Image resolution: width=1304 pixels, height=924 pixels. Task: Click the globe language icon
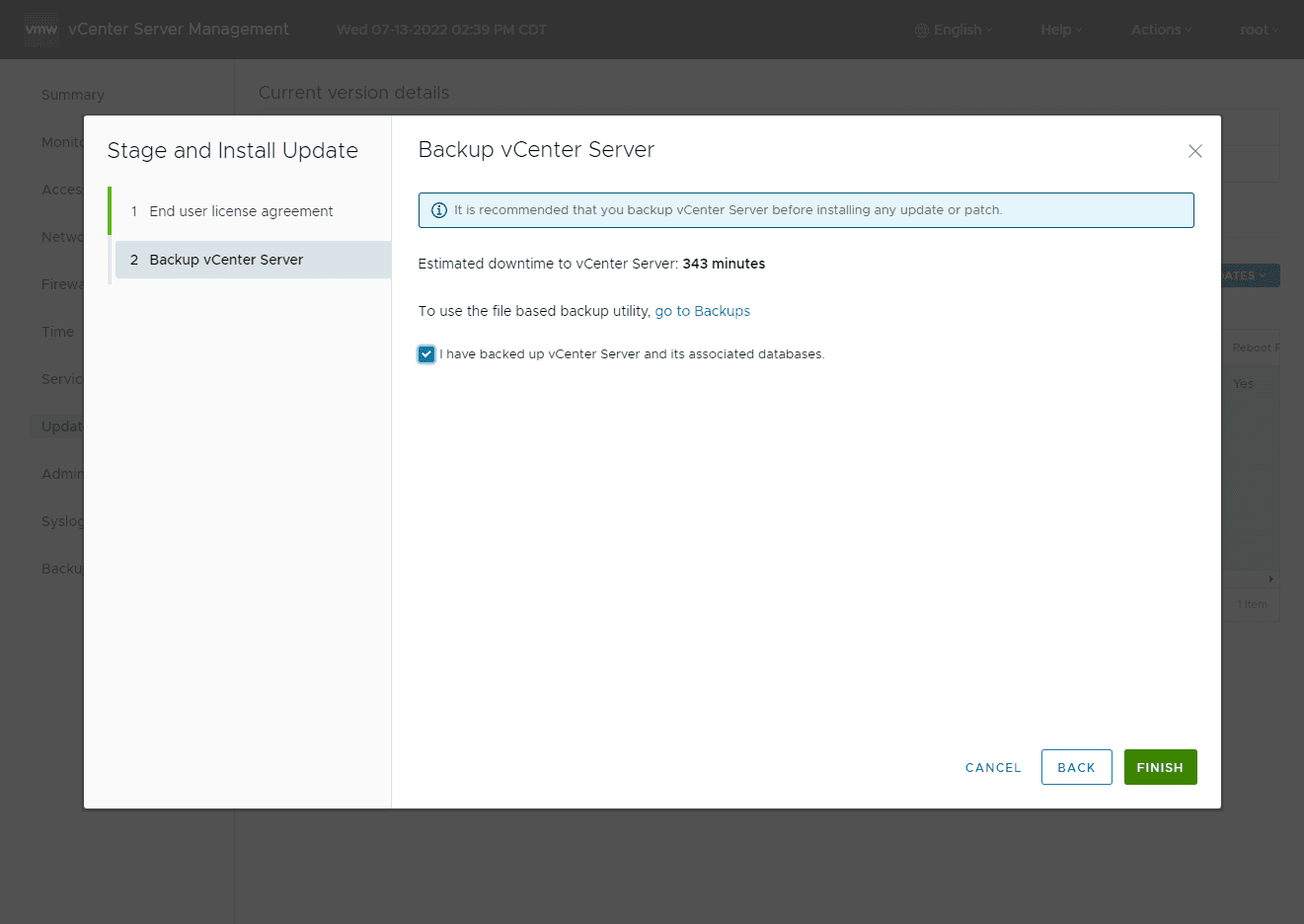click(x=922, y=31)
